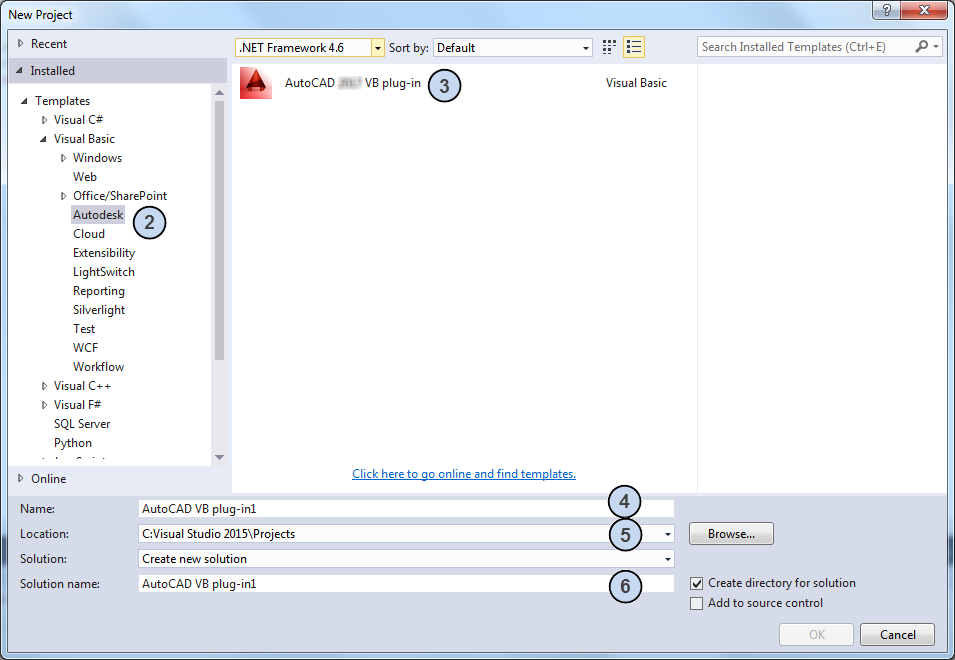Collapse the Visual Basic node arrow
955x660 pixels.
pos(43,139)
